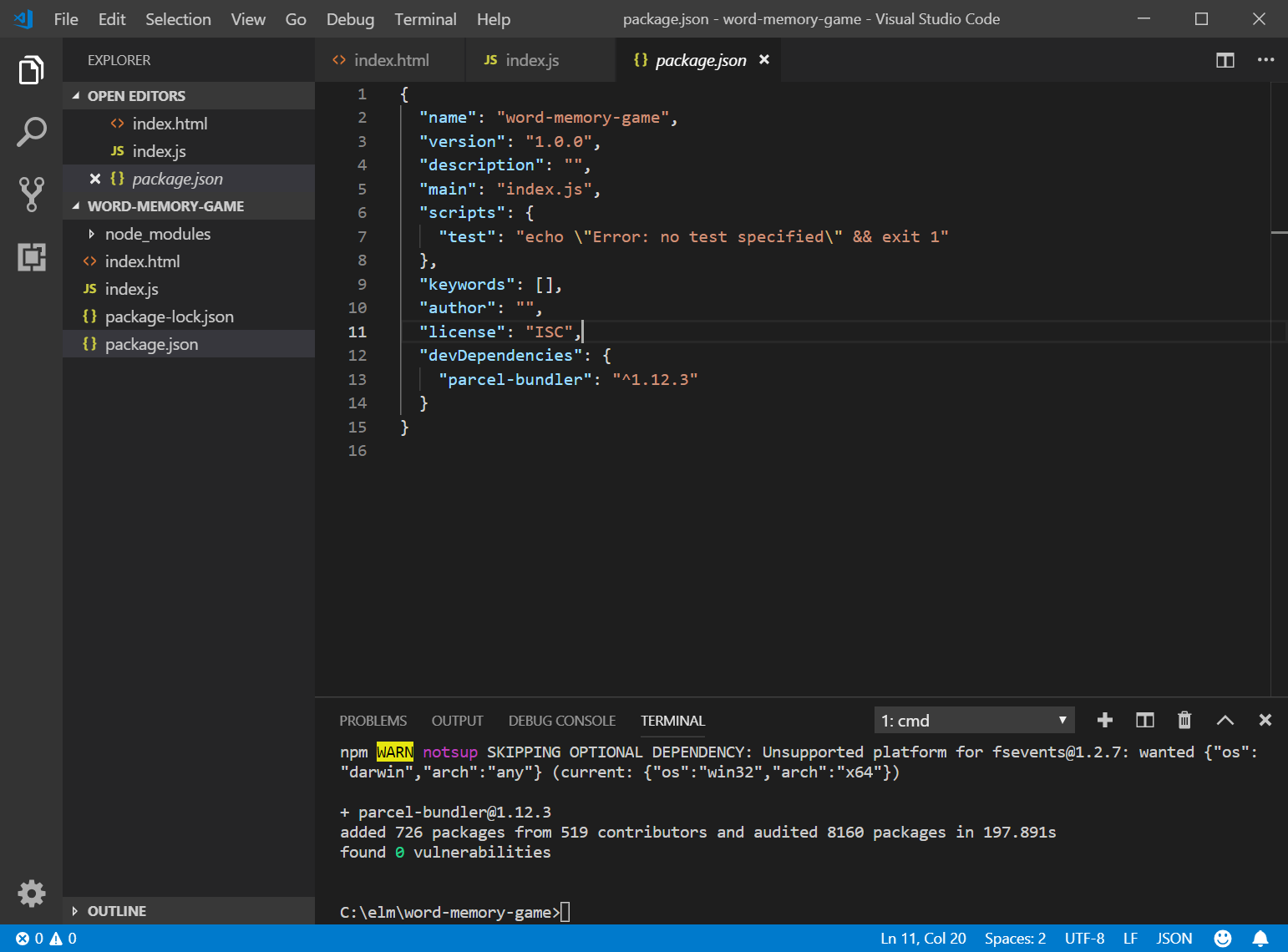Switch to the Debug Console tab
Image resolution: width=1288 pixels, height=952 pixels.
(x=562, y=721)
